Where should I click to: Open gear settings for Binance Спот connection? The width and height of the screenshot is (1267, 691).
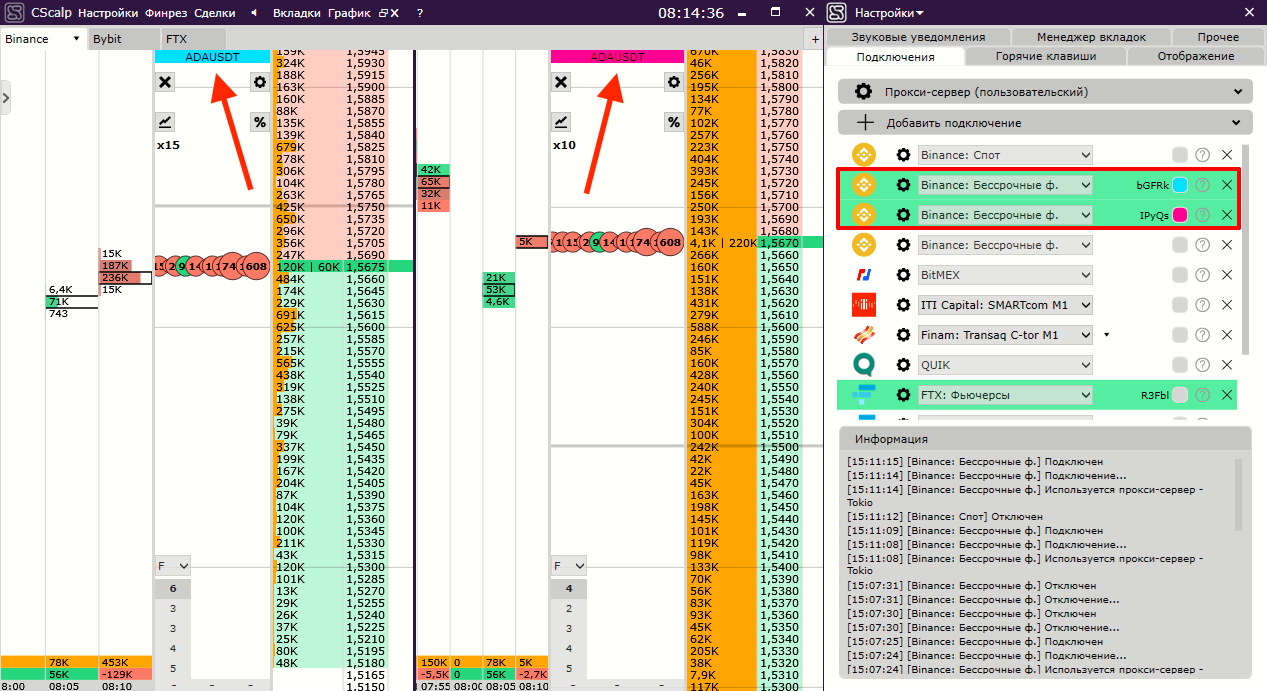(x=904, y=155)
